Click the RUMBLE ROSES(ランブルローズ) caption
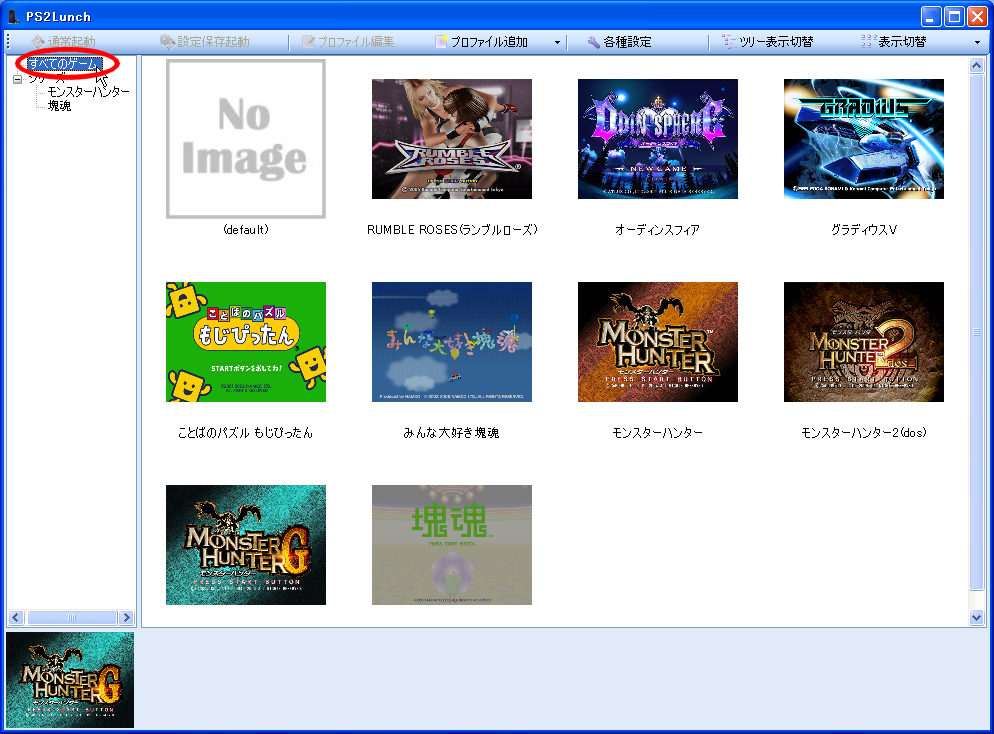Screen dimensions: 994x734 tap(452, 229)
